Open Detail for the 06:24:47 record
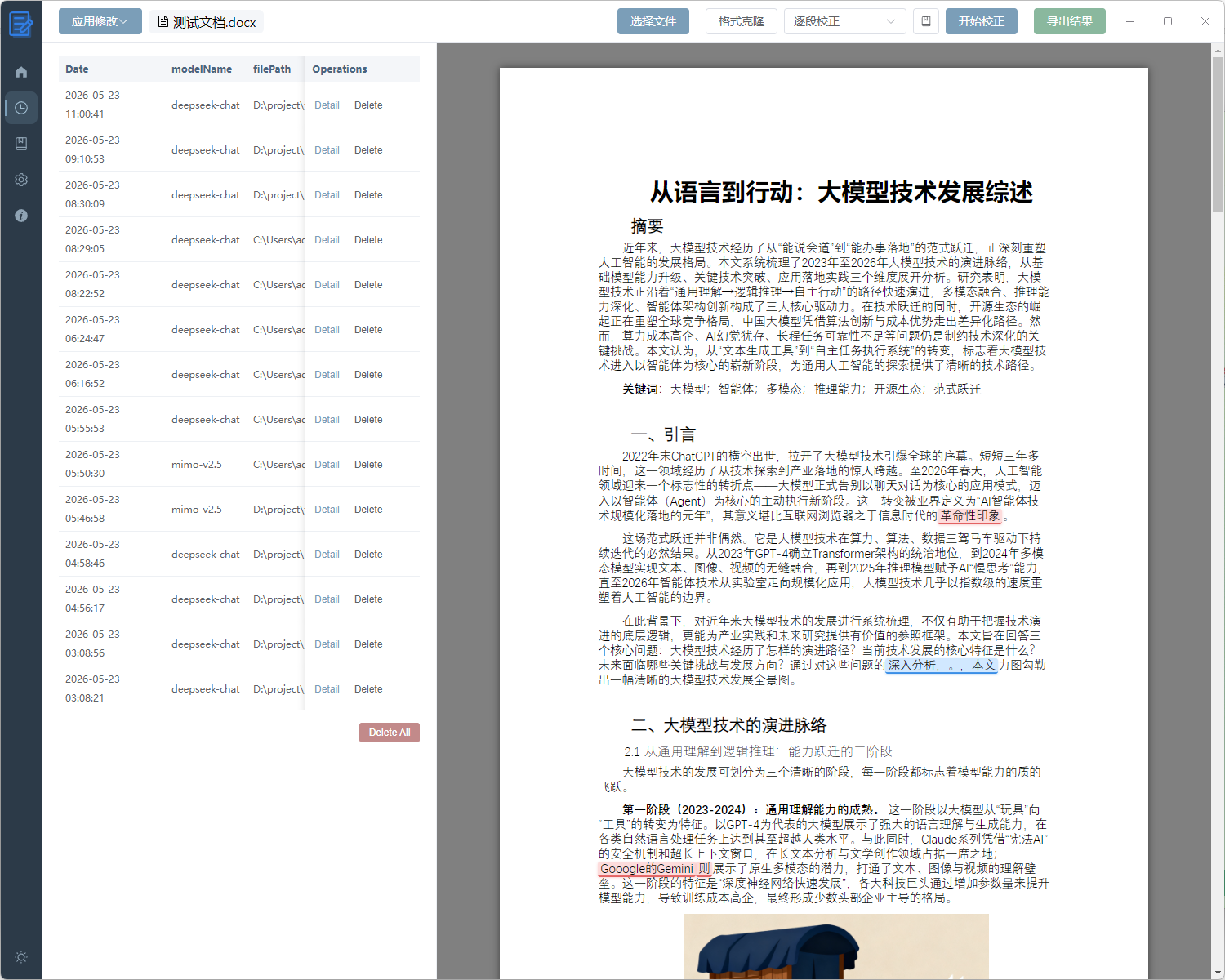This screenshot has height=980, width=1225. pos(327,330)
